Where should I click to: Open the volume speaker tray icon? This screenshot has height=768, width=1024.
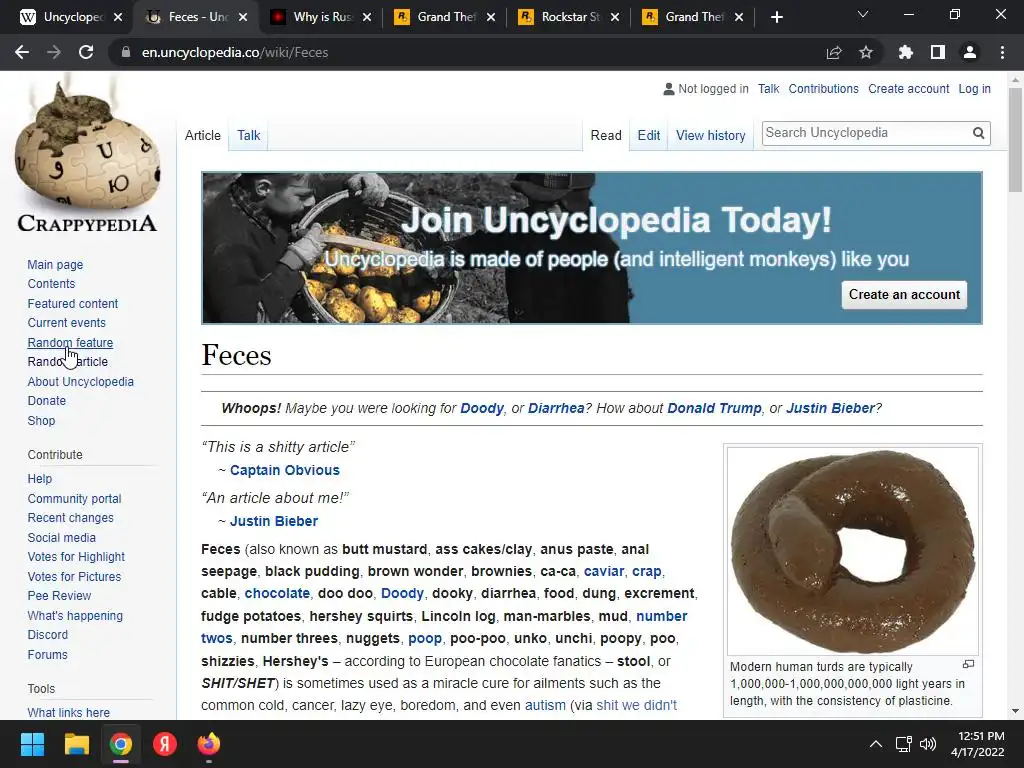tap(927, 744)
